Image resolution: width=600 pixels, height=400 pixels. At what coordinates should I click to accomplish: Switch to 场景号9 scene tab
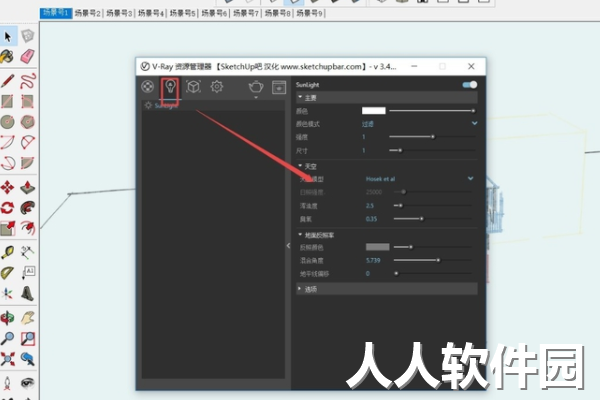[309, 13]
